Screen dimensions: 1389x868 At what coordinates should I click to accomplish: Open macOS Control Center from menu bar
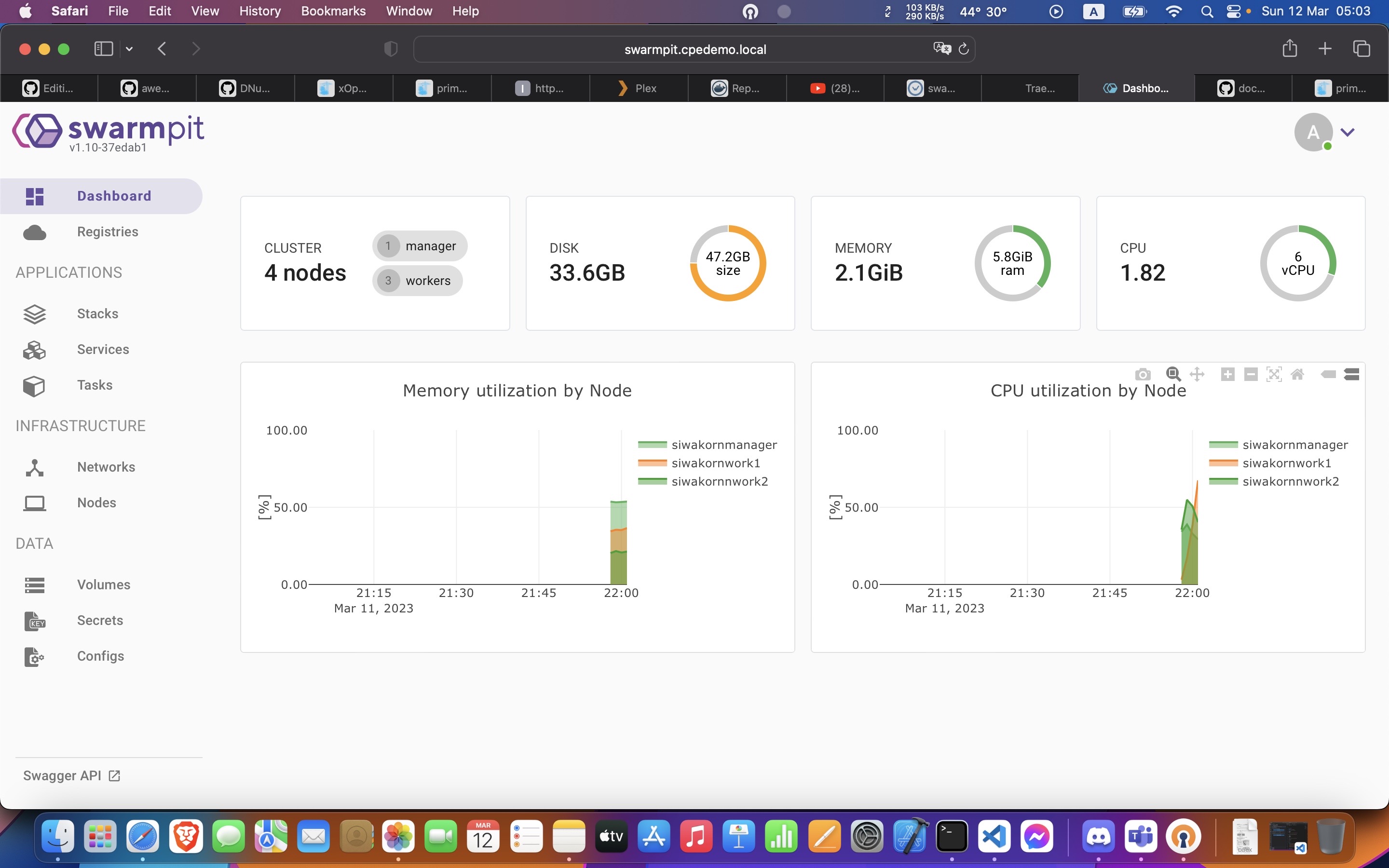[x=1234, y=11]
